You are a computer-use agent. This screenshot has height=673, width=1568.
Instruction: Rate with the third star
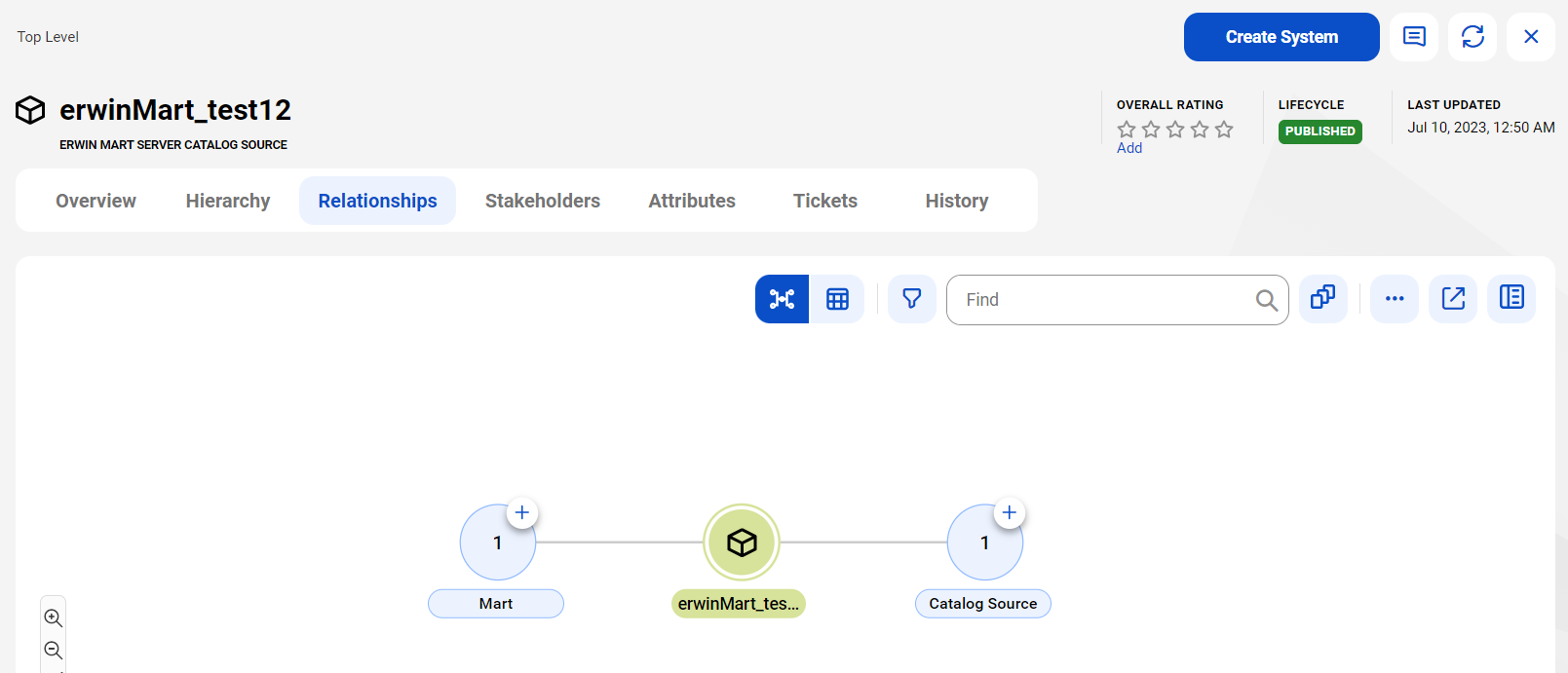pyautogui.click(x=1175, y=130)
